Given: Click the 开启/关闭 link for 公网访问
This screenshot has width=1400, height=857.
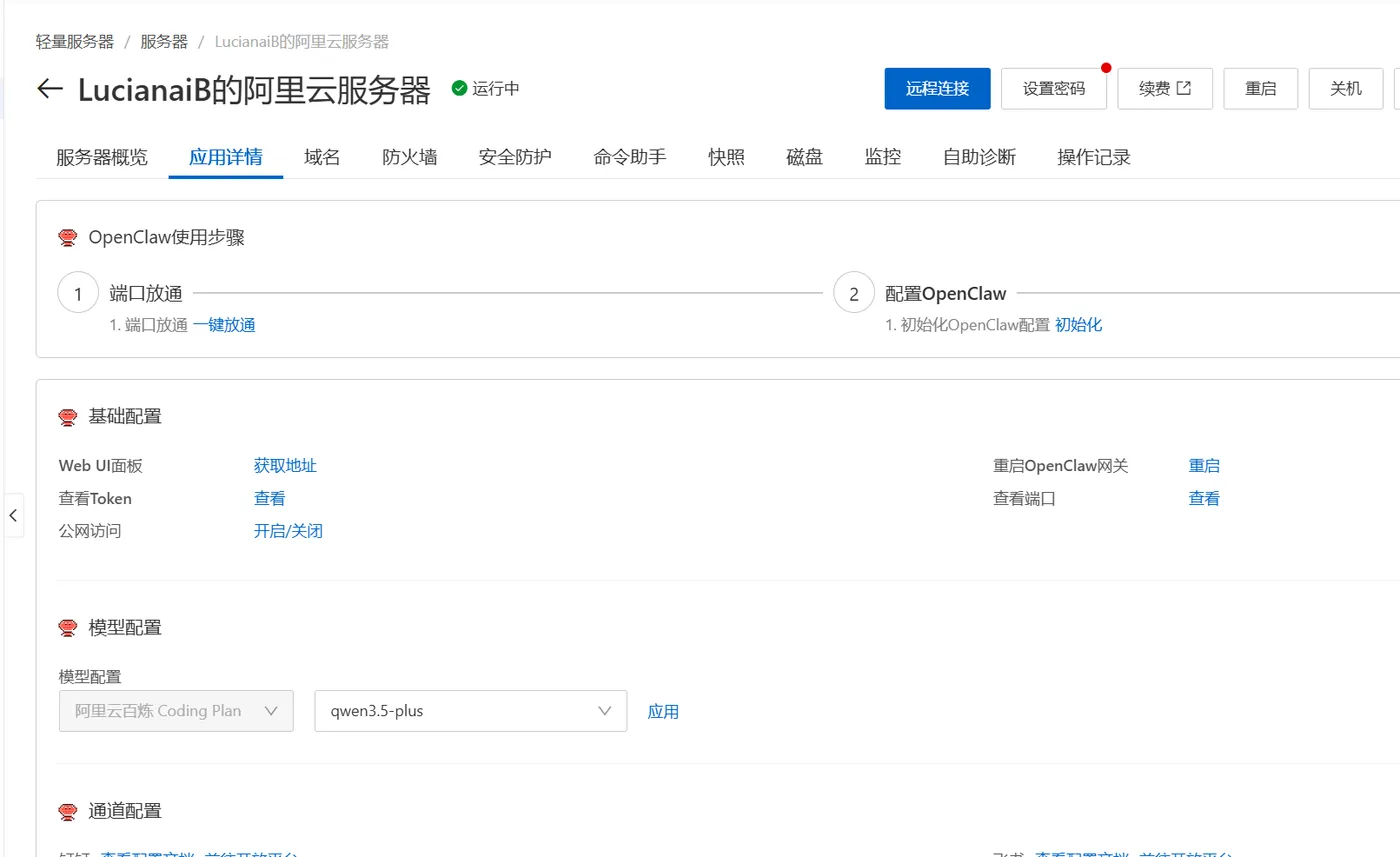Looking at the screenshot, I should click(288, 531).
